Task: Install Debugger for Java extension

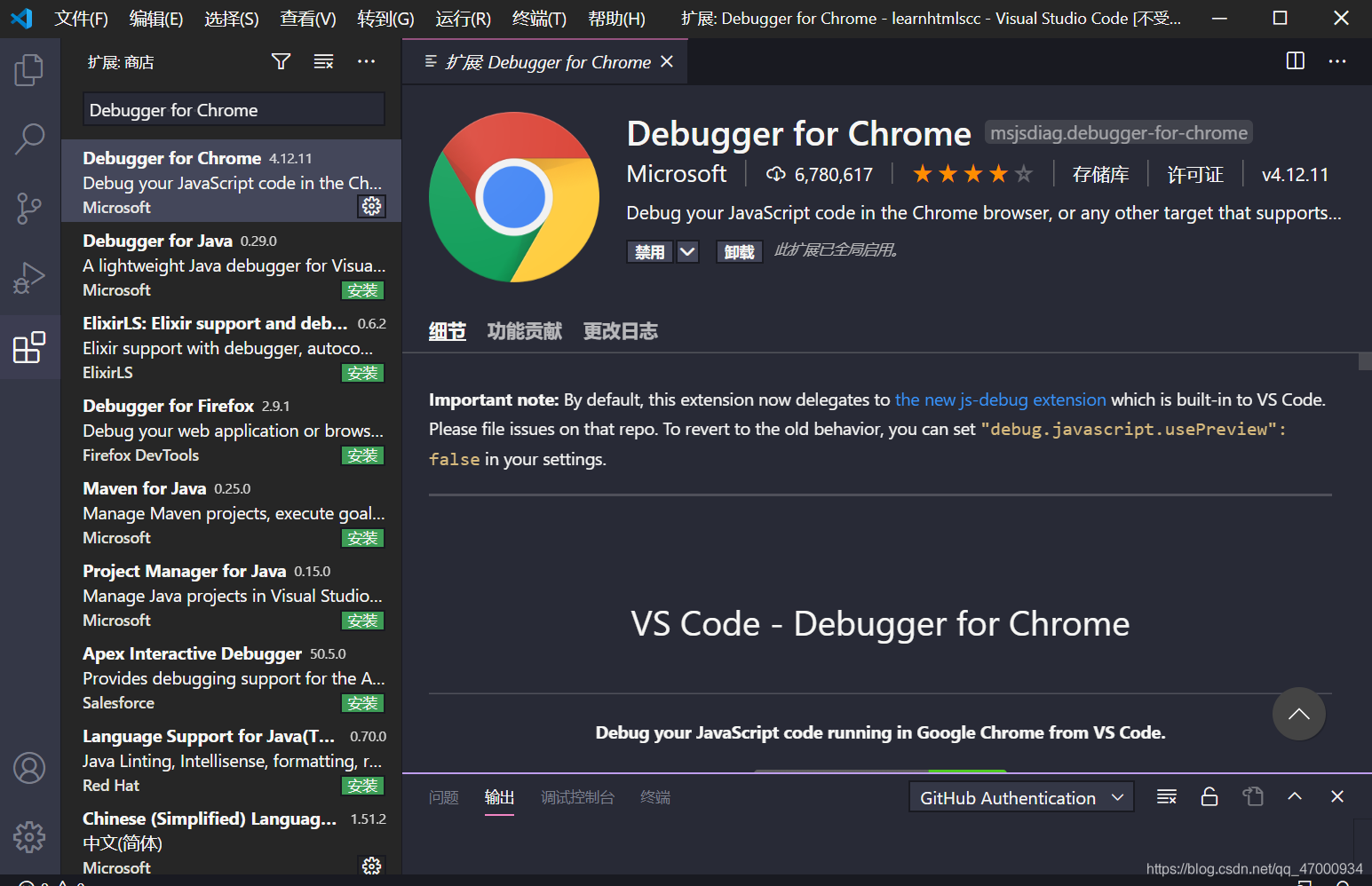Action: click(x=362, y=290)
